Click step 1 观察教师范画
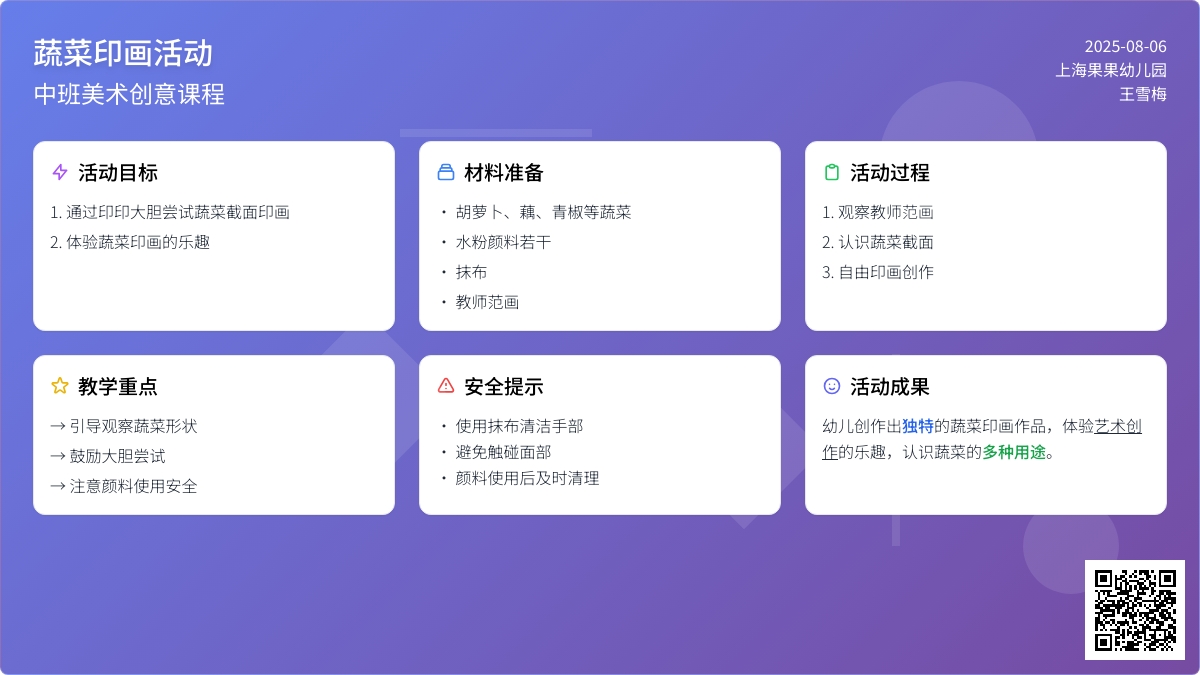 pyautogui.click(x=878, y=212)
